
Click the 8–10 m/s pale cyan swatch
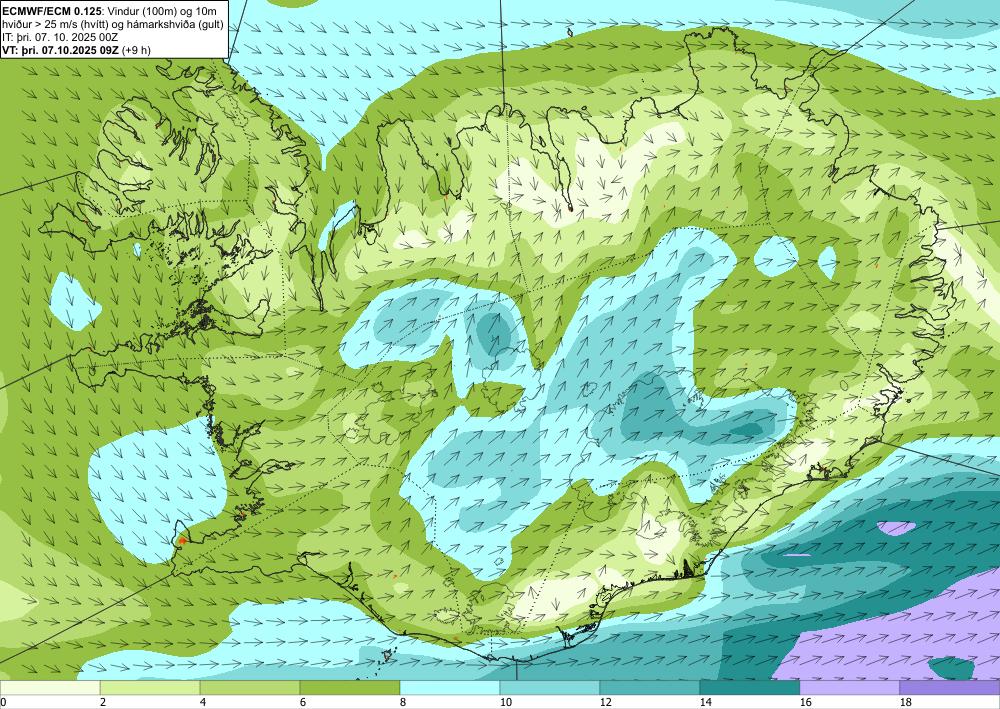pyautogui.click(x=450, y=687)
